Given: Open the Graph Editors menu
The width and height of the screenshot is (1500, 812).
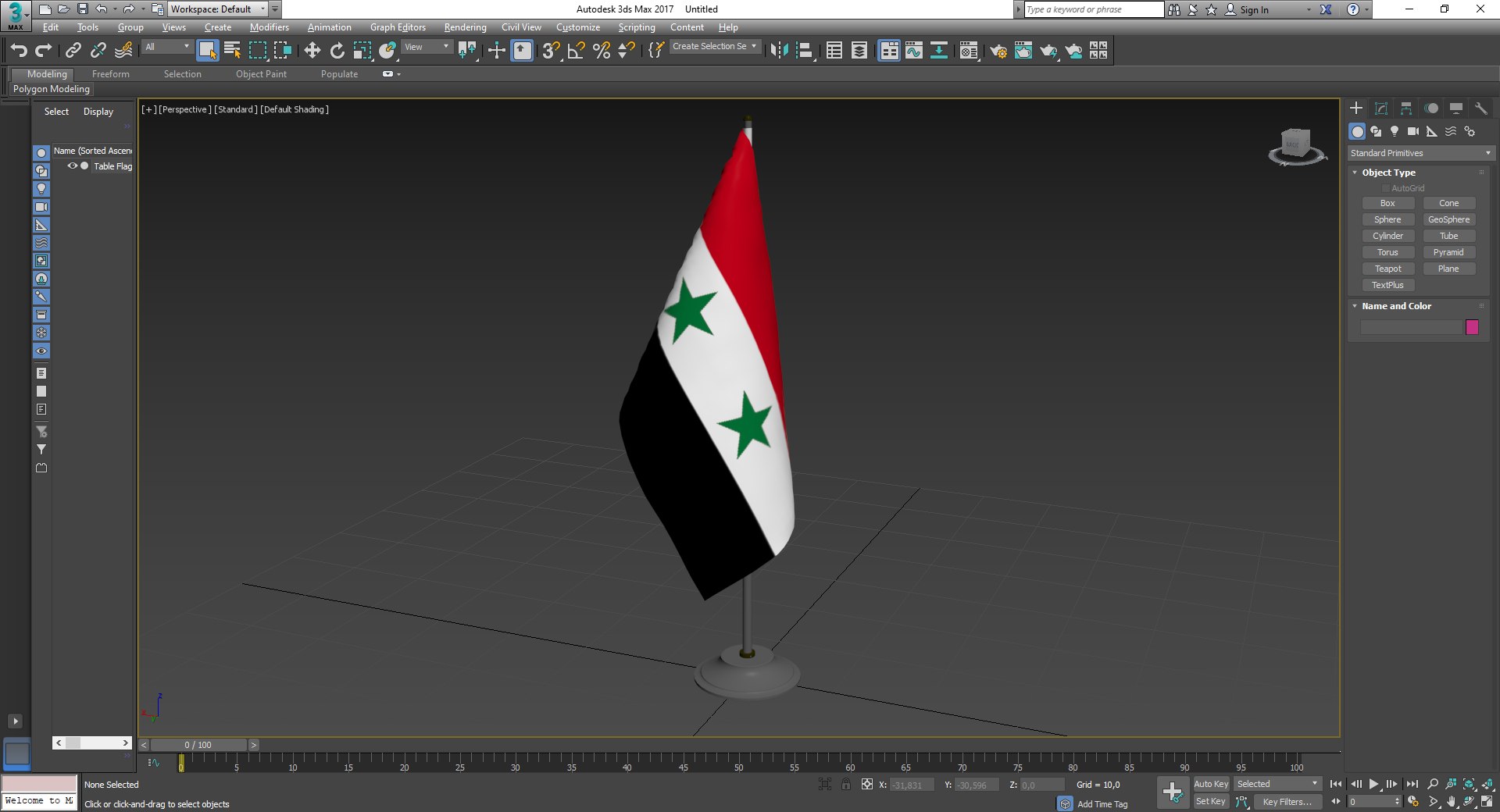Looking at the screenshot, I should [x=398, y=27].
